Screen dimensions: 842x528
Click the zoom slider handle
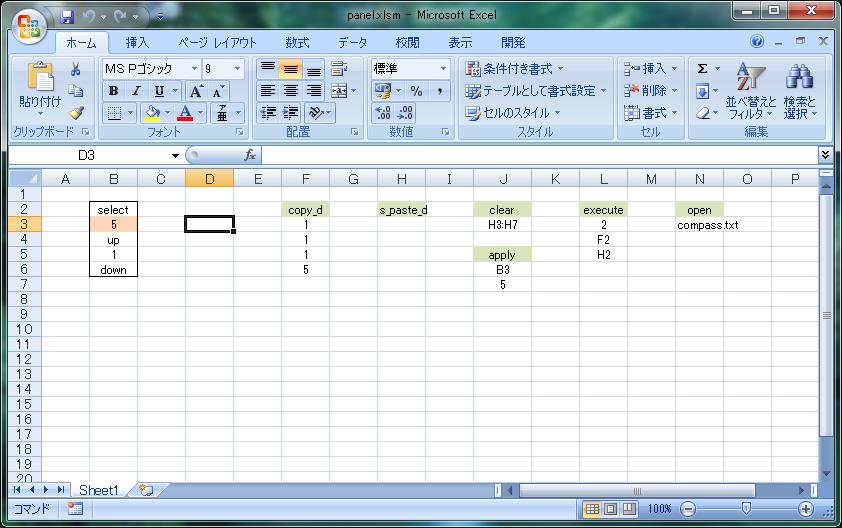tap(746, 509)
